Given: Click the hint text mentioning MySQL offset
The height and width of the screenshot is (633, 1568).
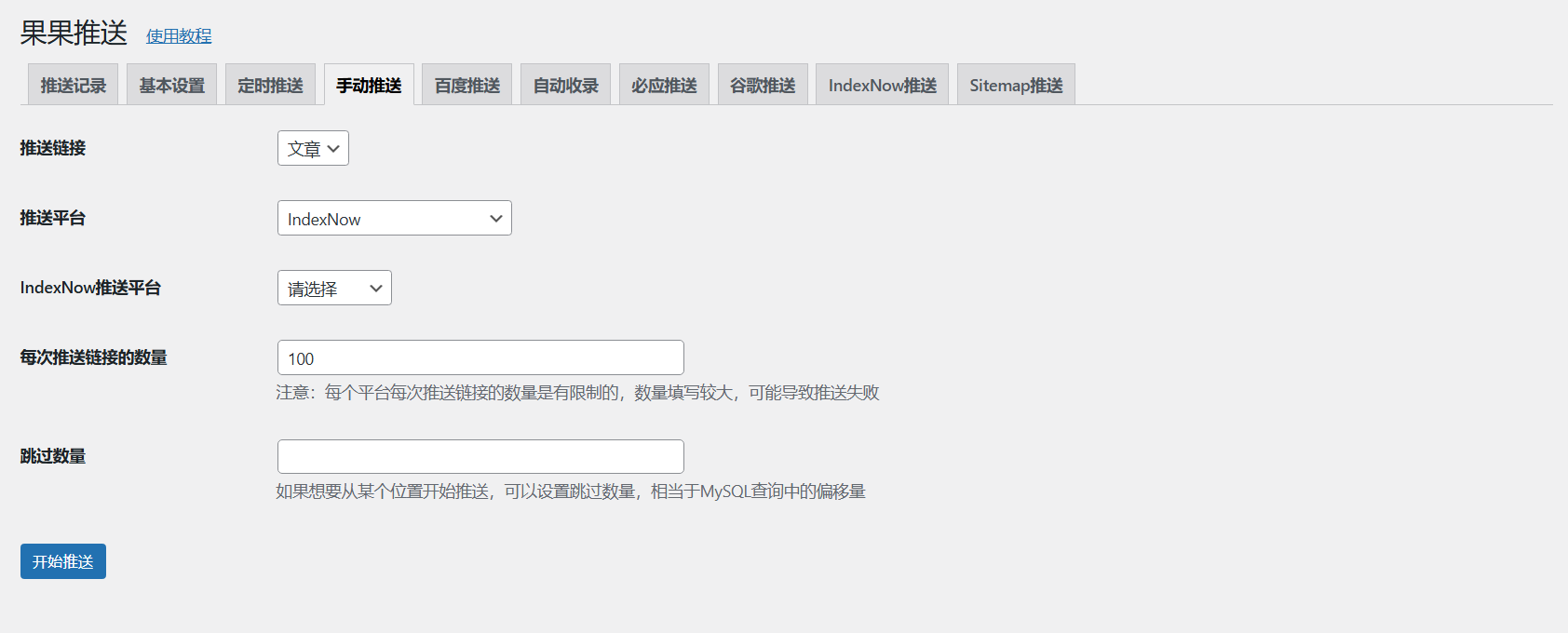Looking at the screenshot, I should point(571,492).
